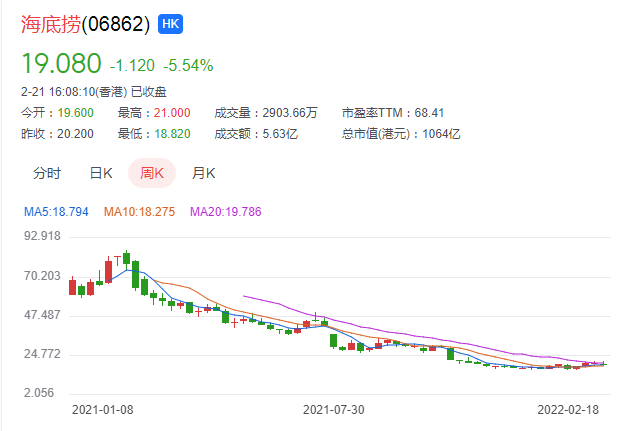626x431 pixels.
Task: Click the 47.487 y-axis label
Action: (x=42, y=315)
